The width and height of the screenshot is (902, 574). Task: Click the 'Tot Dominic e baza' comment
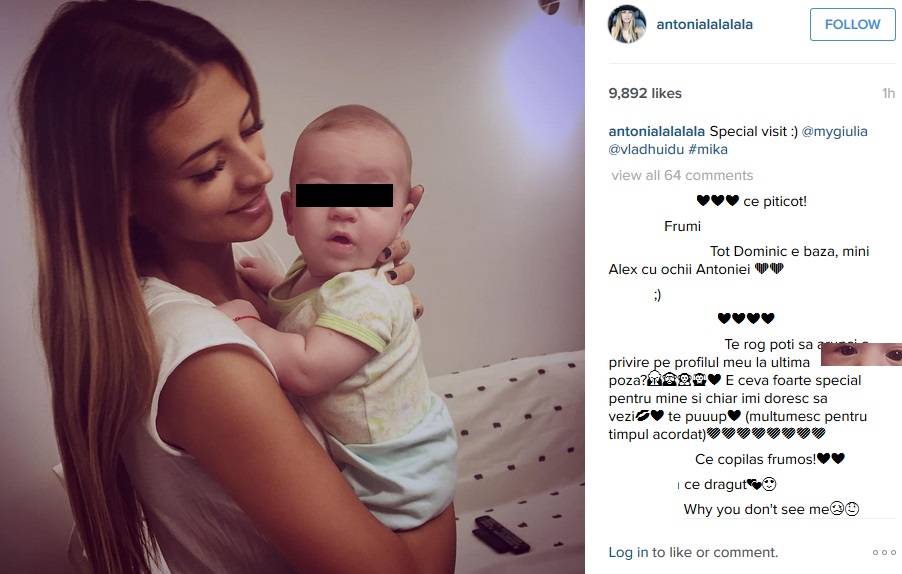click(739, 260)
